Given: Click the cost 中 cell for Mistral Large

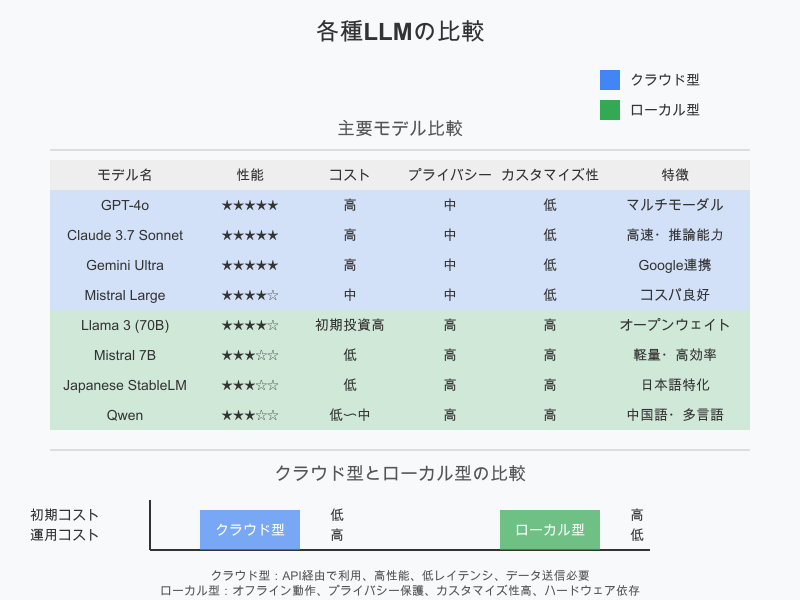Looking at the screenshot, I should (349, 295).
